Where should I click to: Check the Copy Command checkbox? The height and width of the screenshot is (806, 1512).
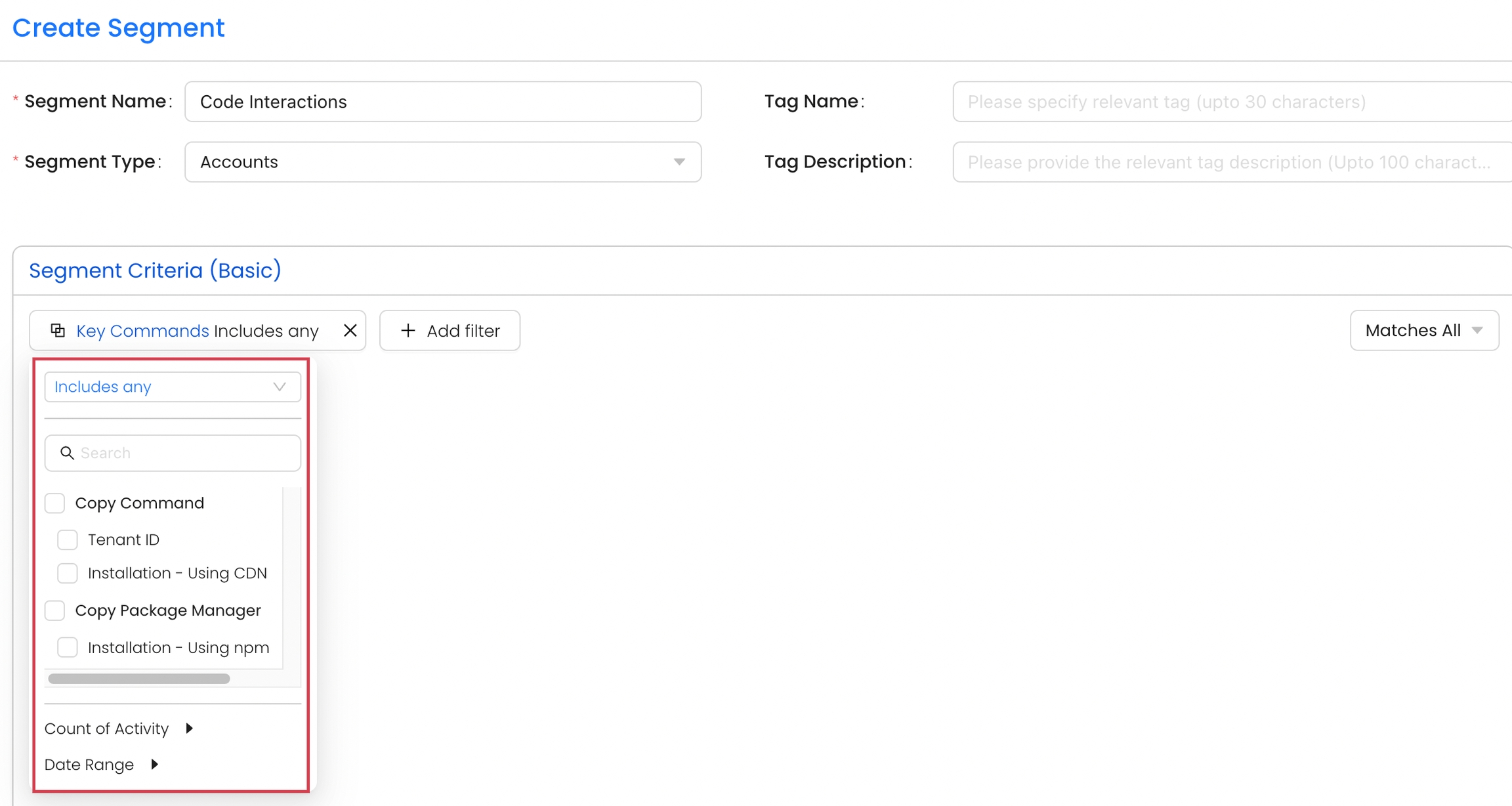(x=55, y=503)
